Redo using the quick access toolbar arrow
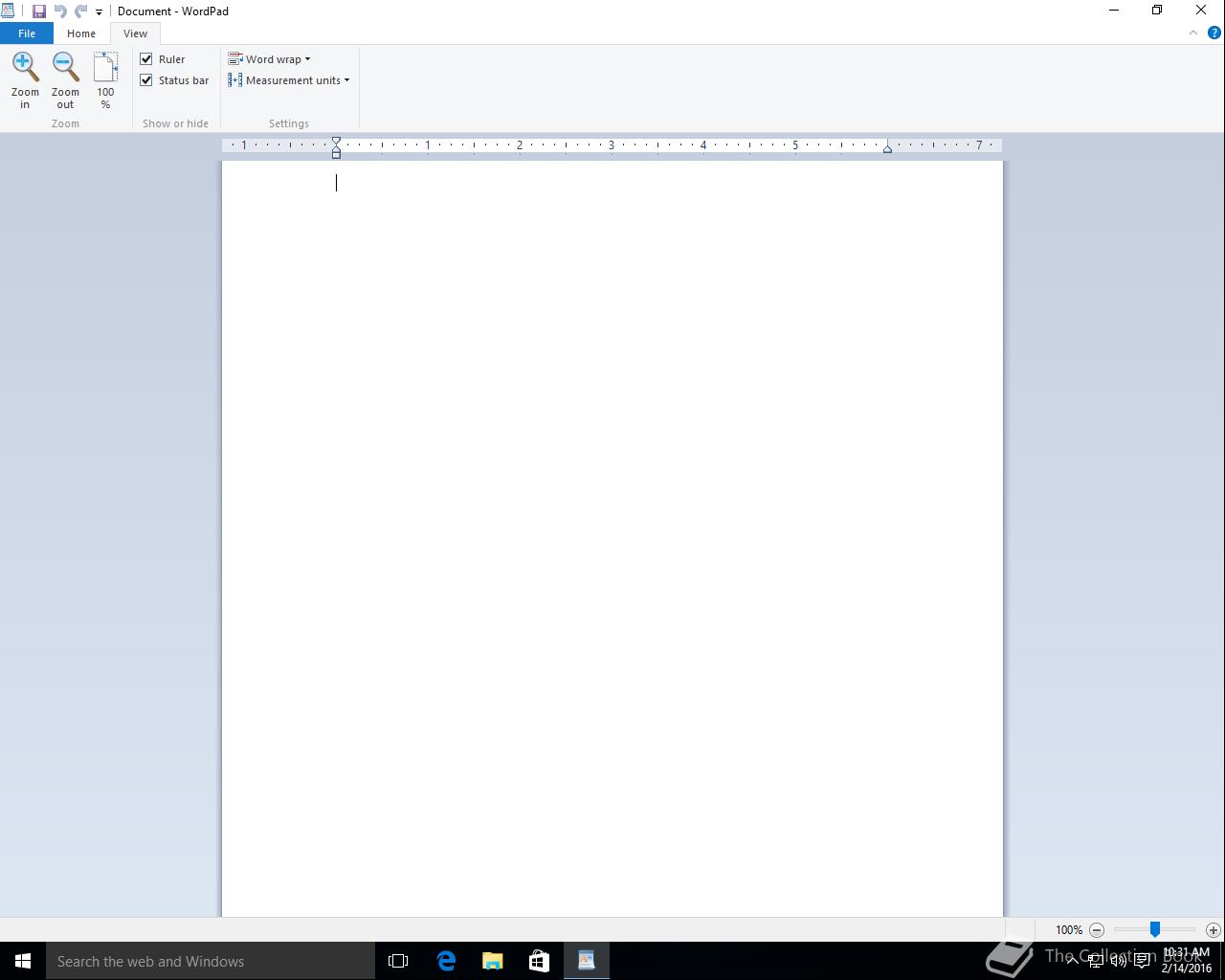The height and width of the screenshot is (980, 1225). click(x=80, y=11)
